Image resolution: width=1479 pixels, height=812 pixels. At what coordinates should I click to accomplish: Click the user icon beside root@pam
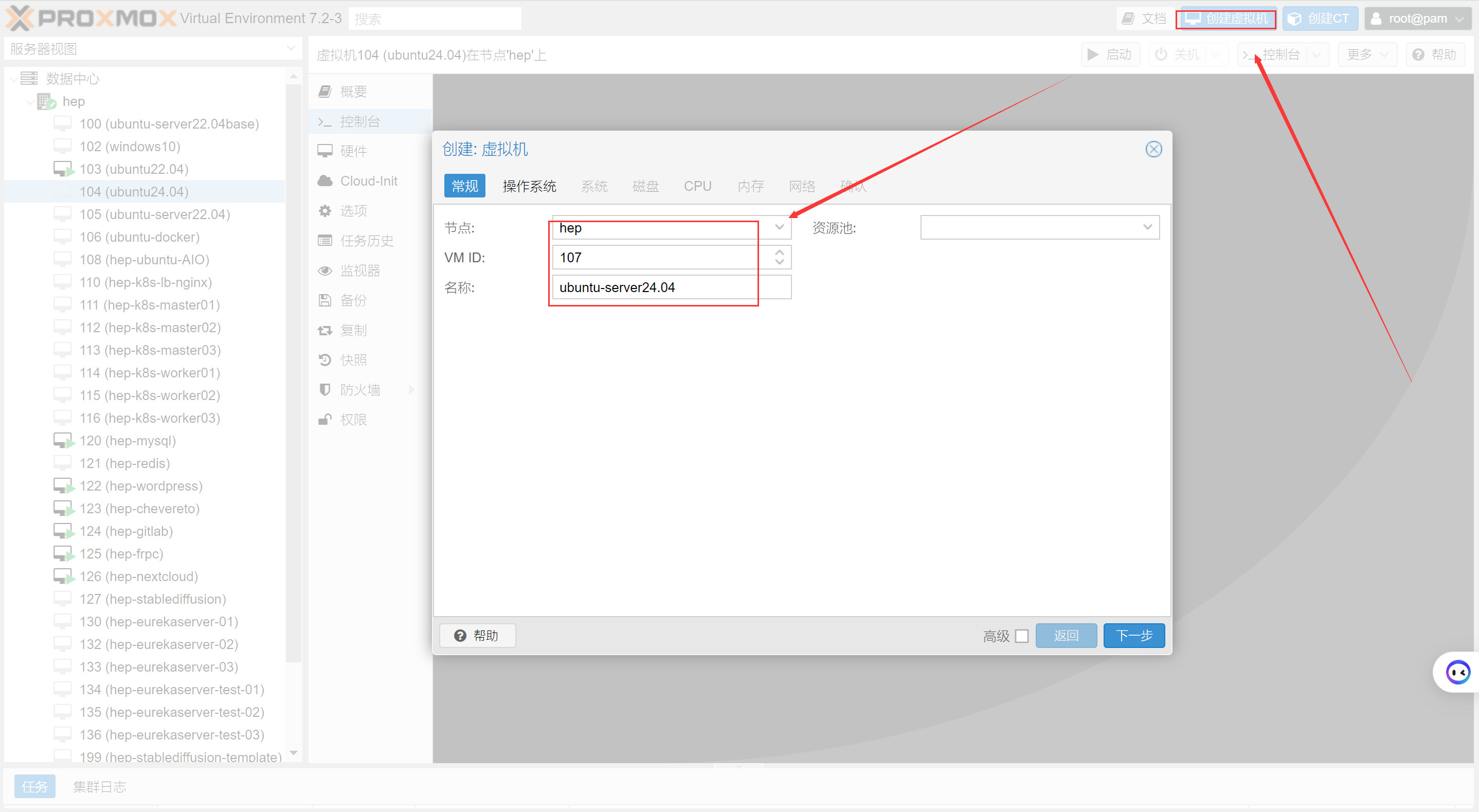[x=1376, y=19]
